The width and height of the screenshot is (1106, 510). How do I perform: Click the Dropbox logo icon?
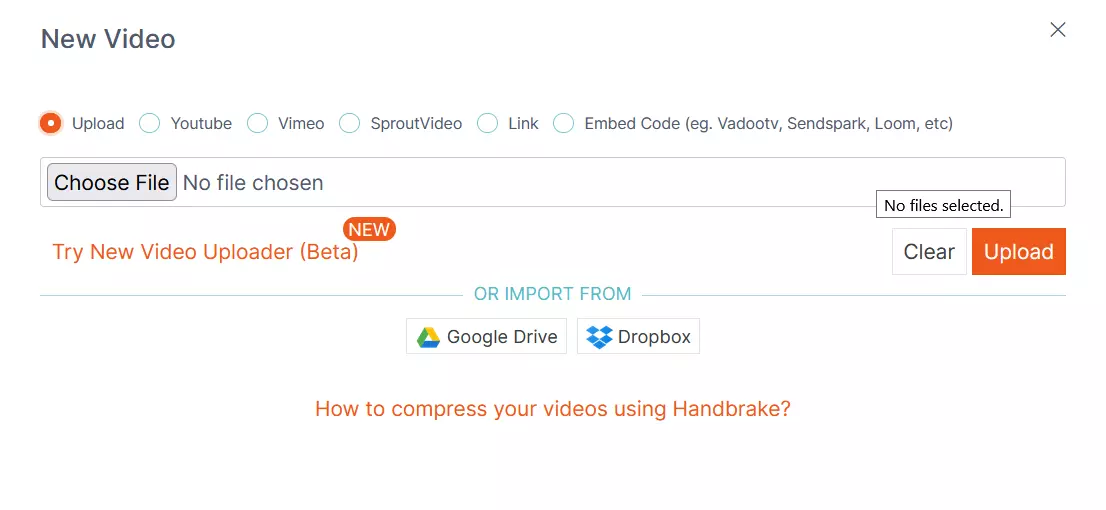pos(599,337)
